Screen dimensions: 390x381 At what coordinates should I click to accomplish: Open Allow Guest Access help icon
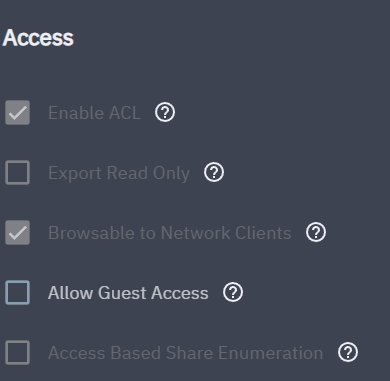click(x=233, y=292)
